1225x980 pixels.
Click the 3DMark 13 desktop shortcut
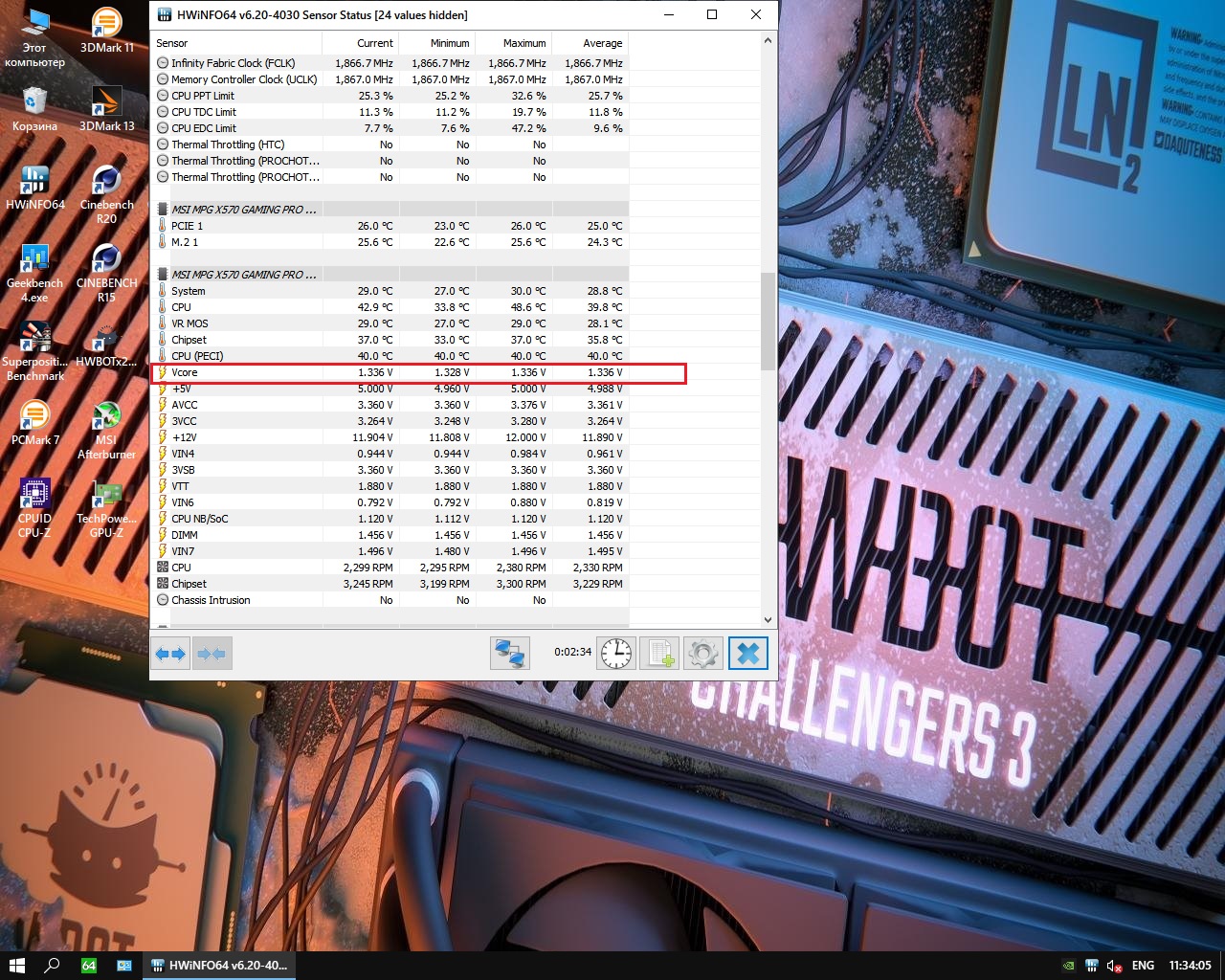[106, 109]
